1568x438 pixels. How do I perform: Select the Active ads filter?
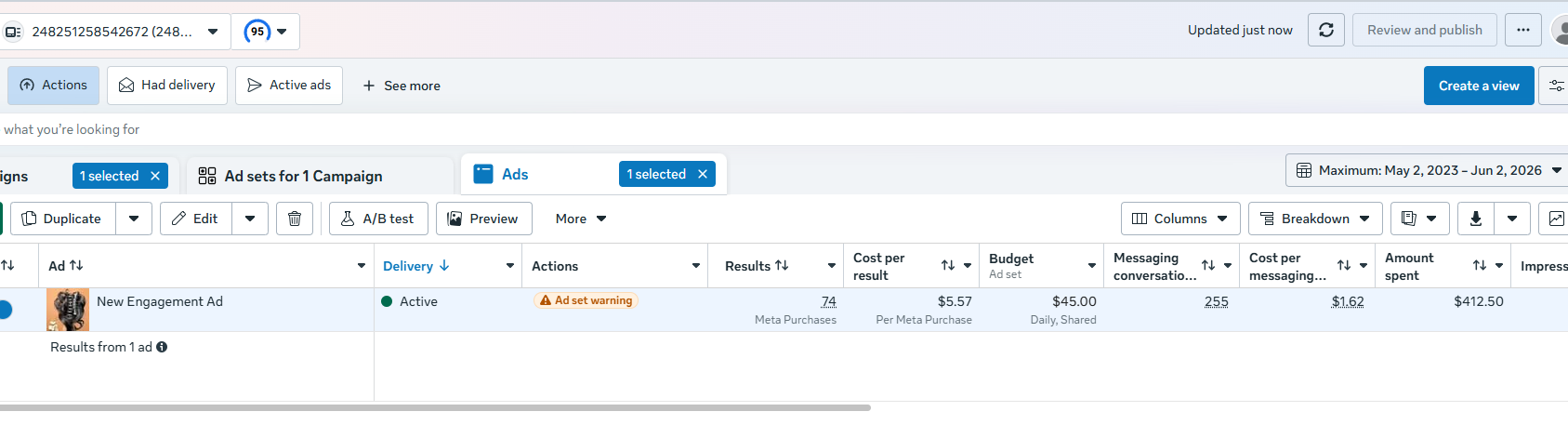pyautogui.click(x=289, y=85)
